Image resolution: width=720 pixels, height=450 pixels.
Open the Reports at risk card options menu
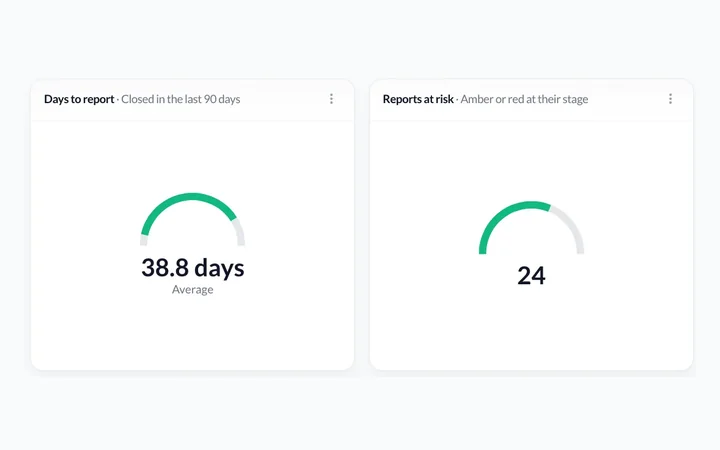pyautogui.click(x=670, y=99)
